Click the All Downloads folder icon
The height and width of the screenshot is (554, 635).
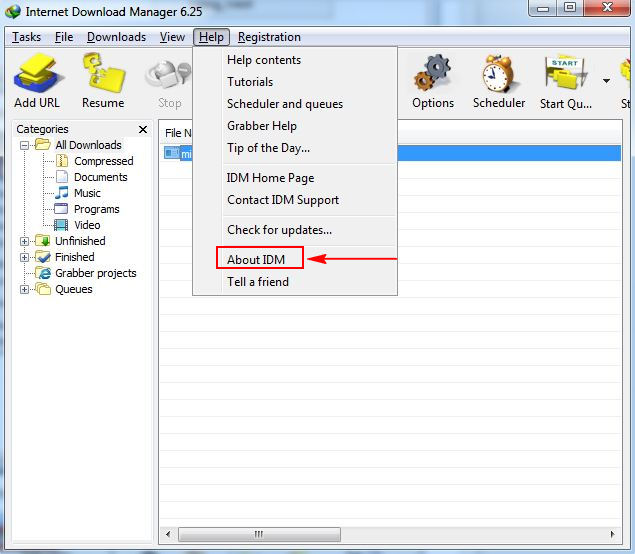pos(43,145)
